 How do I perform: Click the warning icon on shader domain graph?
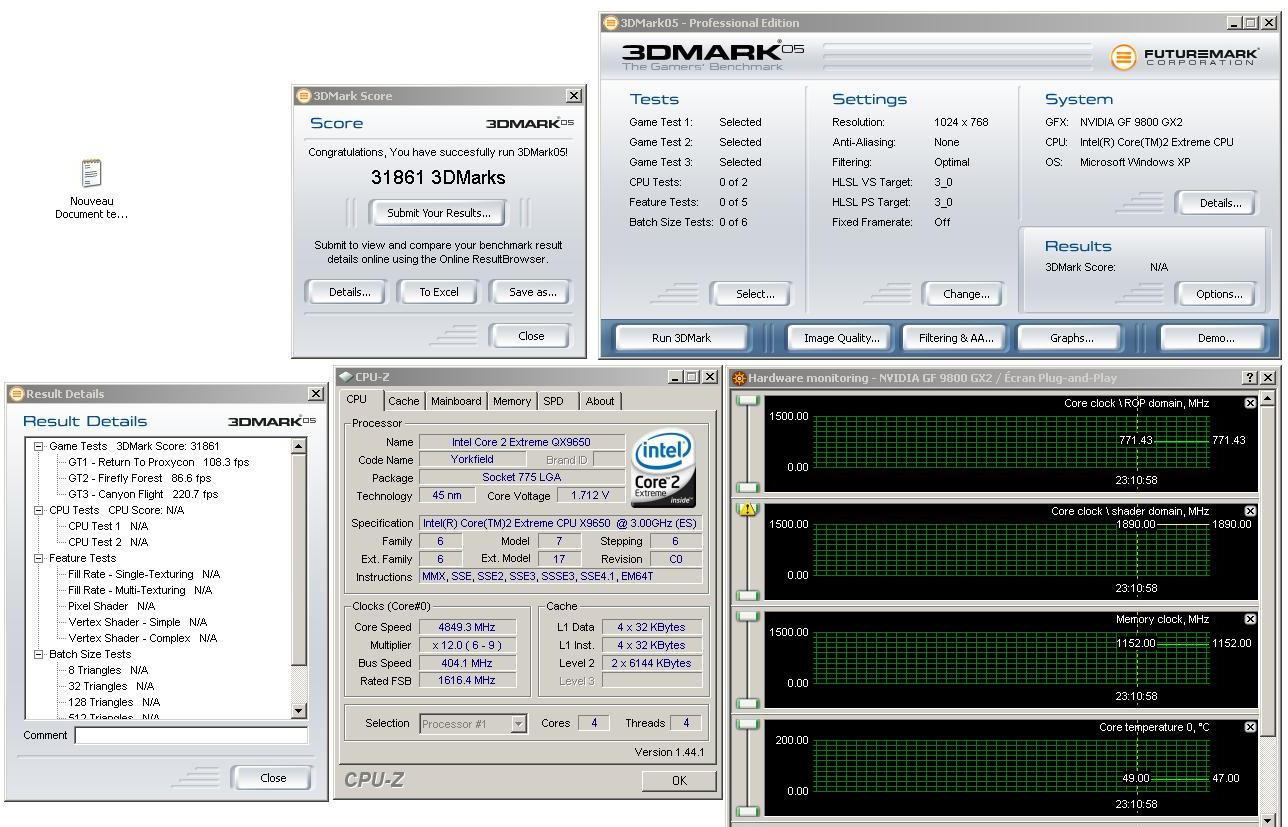coord(747,509)
